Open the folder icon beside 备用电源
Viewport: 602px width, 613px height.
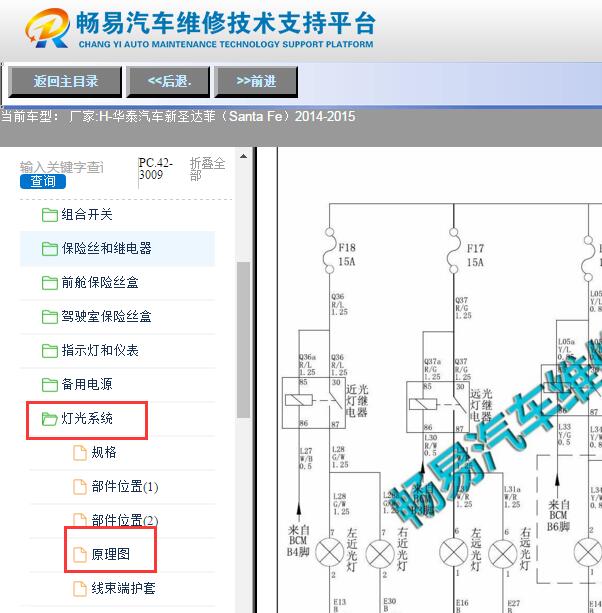(x=50, y=385)
